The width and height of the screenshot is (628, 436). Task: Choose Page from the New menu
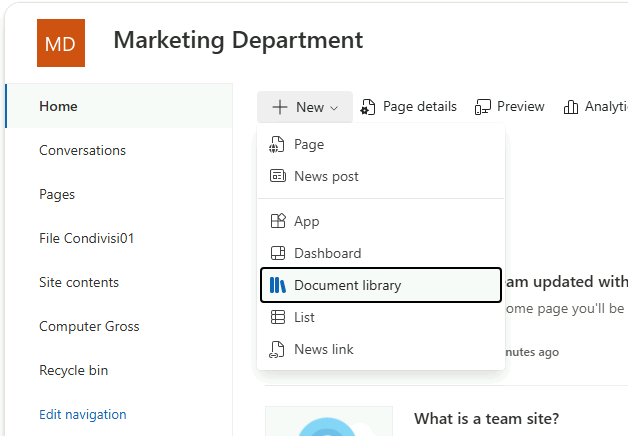click(381, 144)
